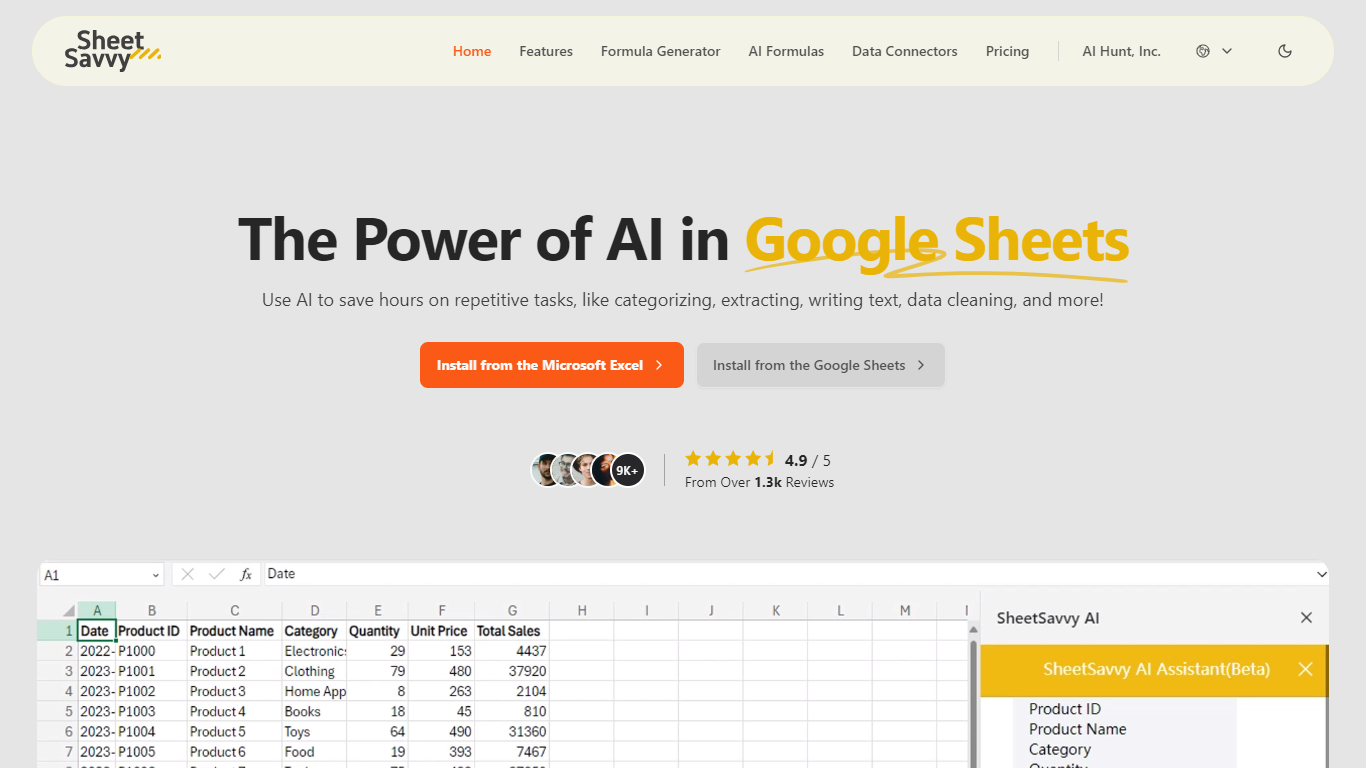
Task: Click the Product Name header cell
Action: click(x=234, y=631)
